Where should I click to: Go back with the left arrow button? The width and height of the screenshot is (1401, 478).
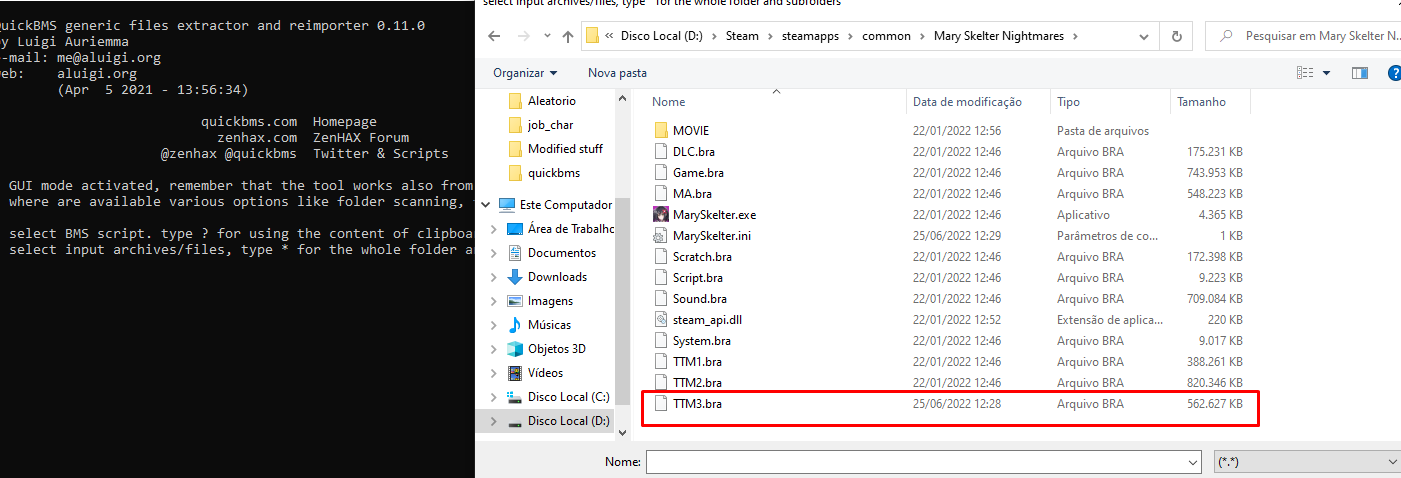pos(494,36)
